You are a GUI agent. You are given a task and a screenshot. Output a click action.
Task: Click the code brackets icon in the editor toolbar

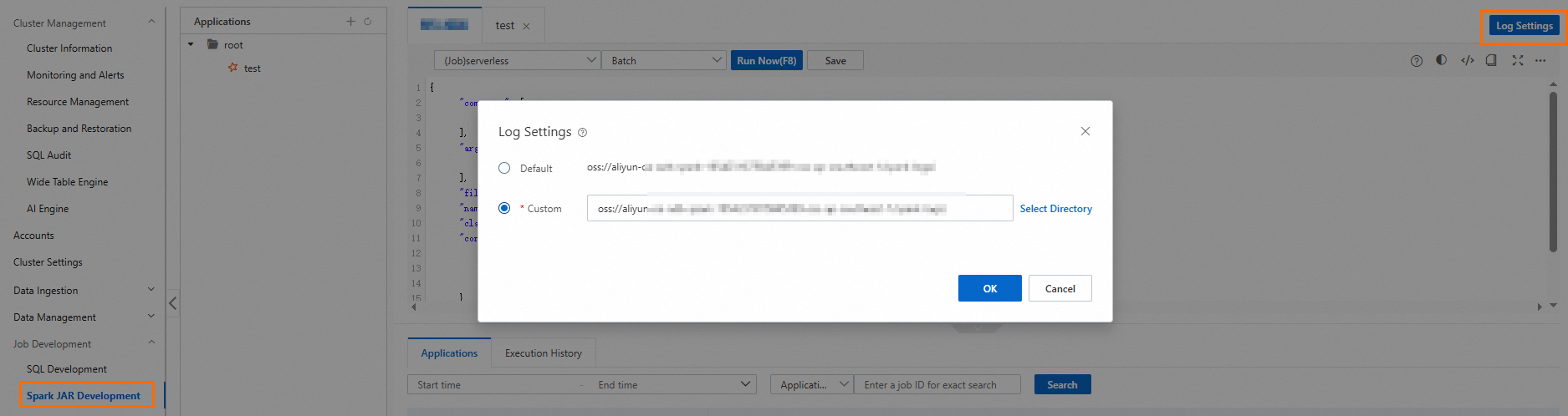click(x=1467, y=60)
